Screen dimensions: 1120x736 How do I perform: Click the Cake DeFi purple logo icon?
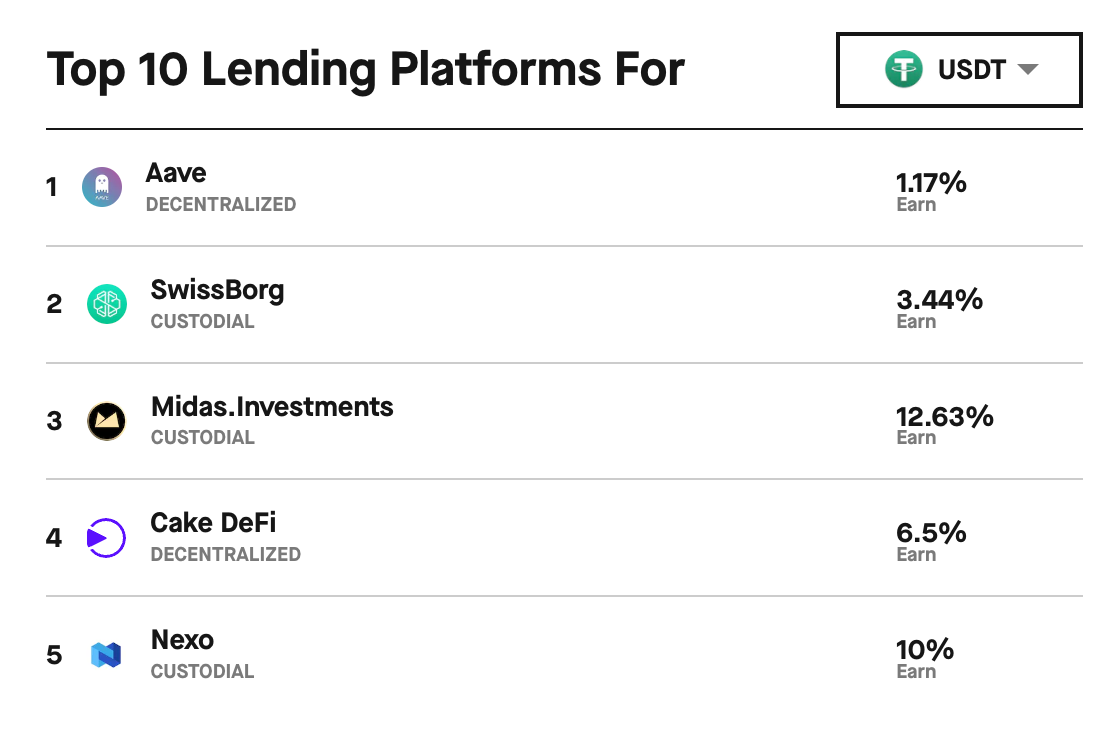106,537
